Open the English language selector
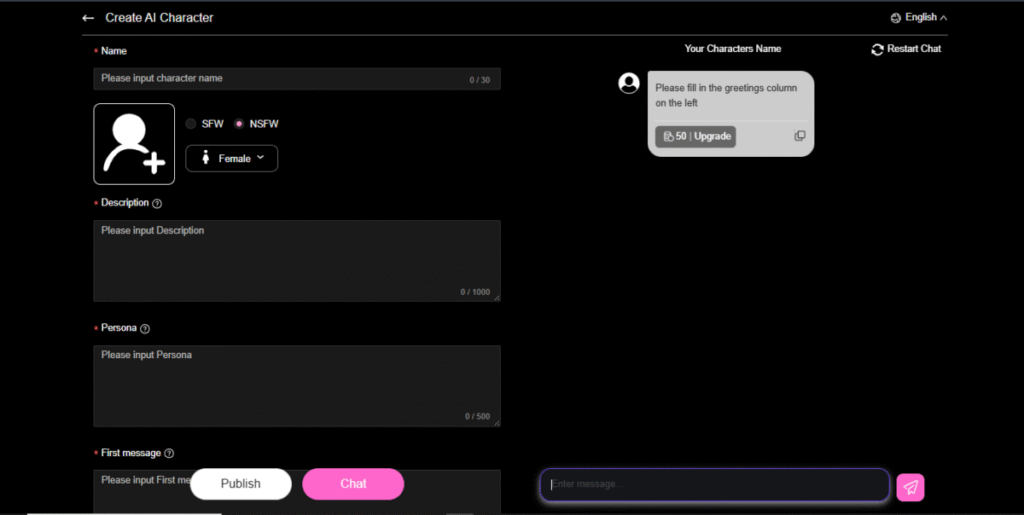Image resolution: width=1024 pixels, height=515 pixels. click(x=918, y=17)
